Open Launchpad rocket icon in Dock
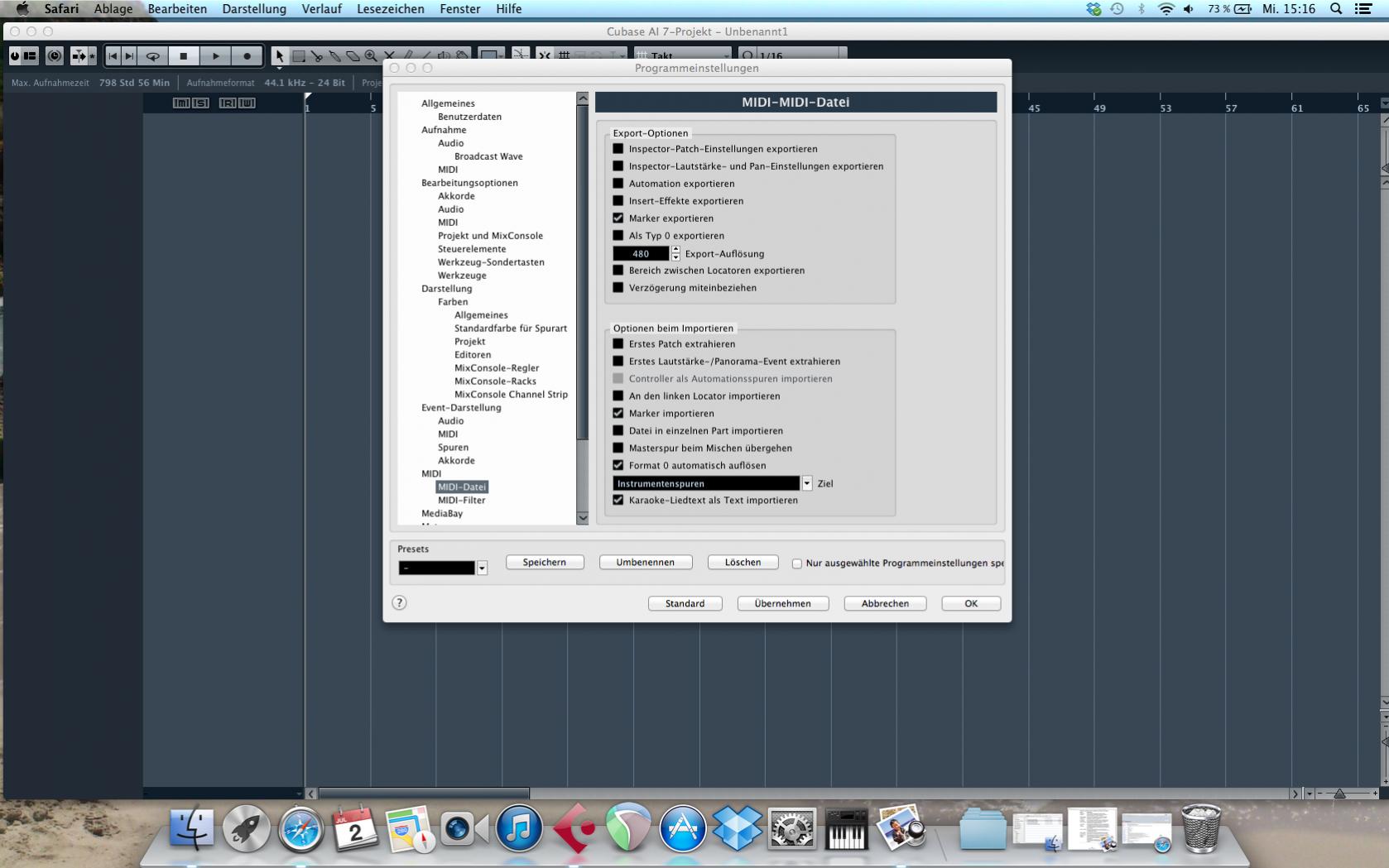1389x868 pixels. coord(246,828)
